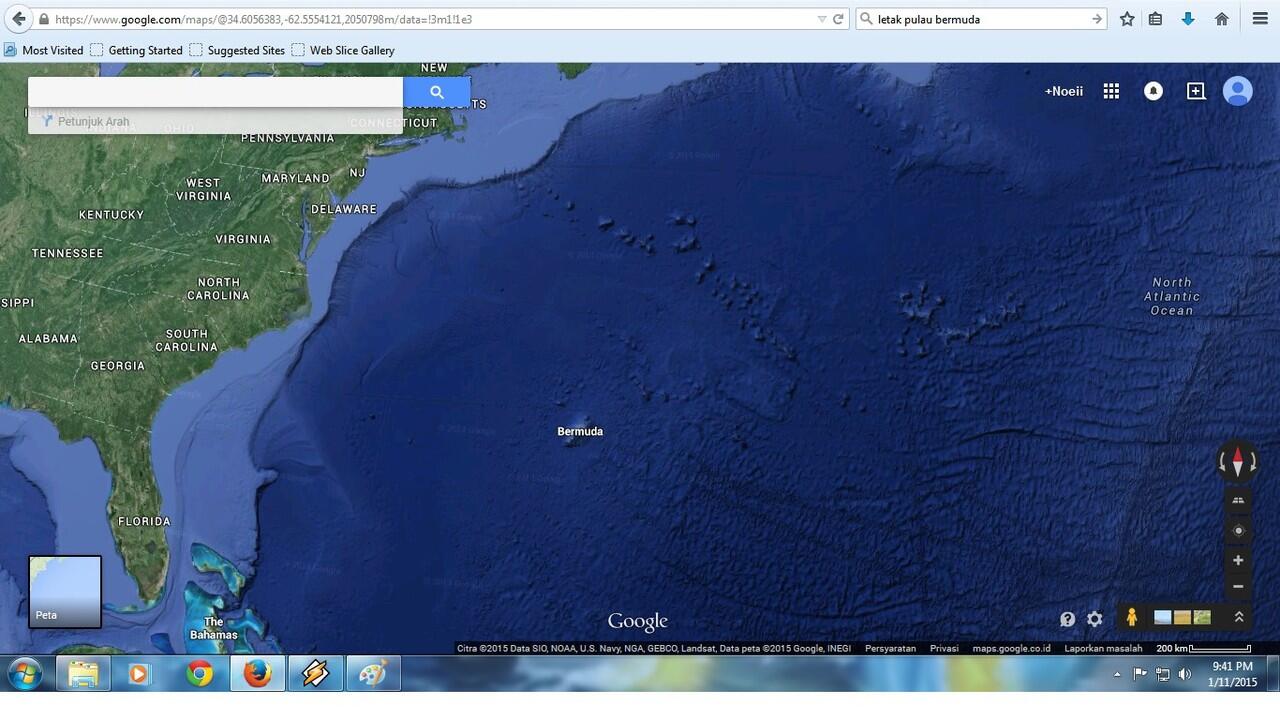Open Paint from the taskbar
This screenshot has height=720, width=1280.
(x=373, y=675)
